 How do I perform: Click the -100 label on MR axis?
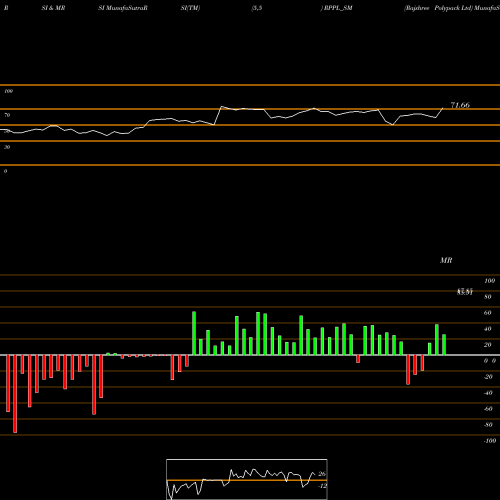coord(490,441)
